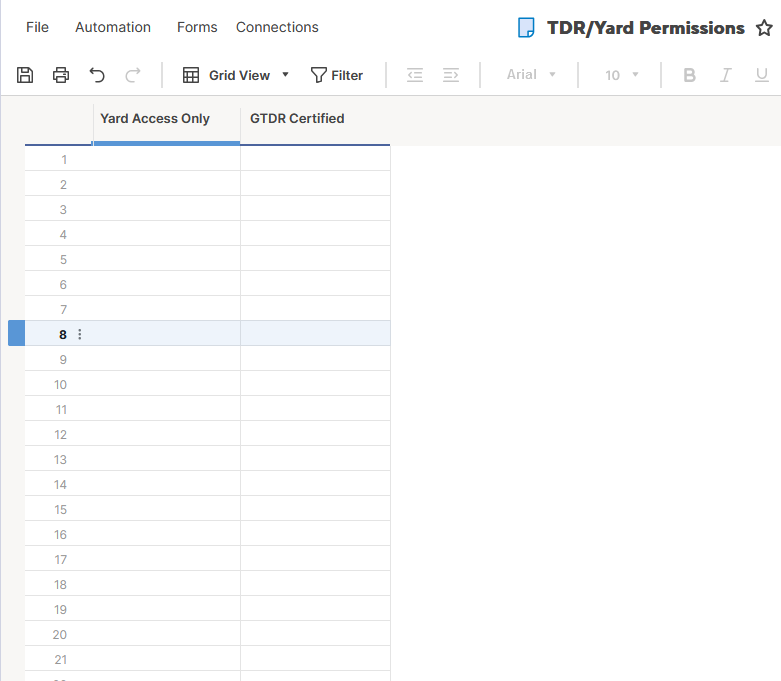Select row number 2

[63, 184]
